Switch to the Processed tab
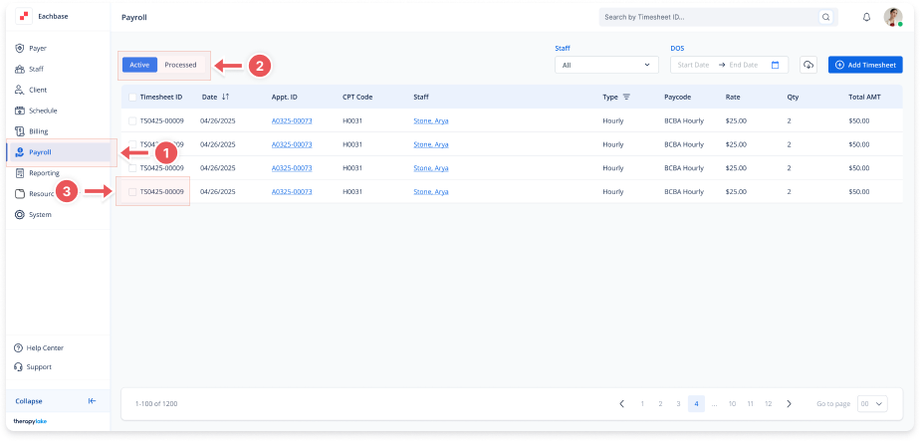 [x=180, y=65]
